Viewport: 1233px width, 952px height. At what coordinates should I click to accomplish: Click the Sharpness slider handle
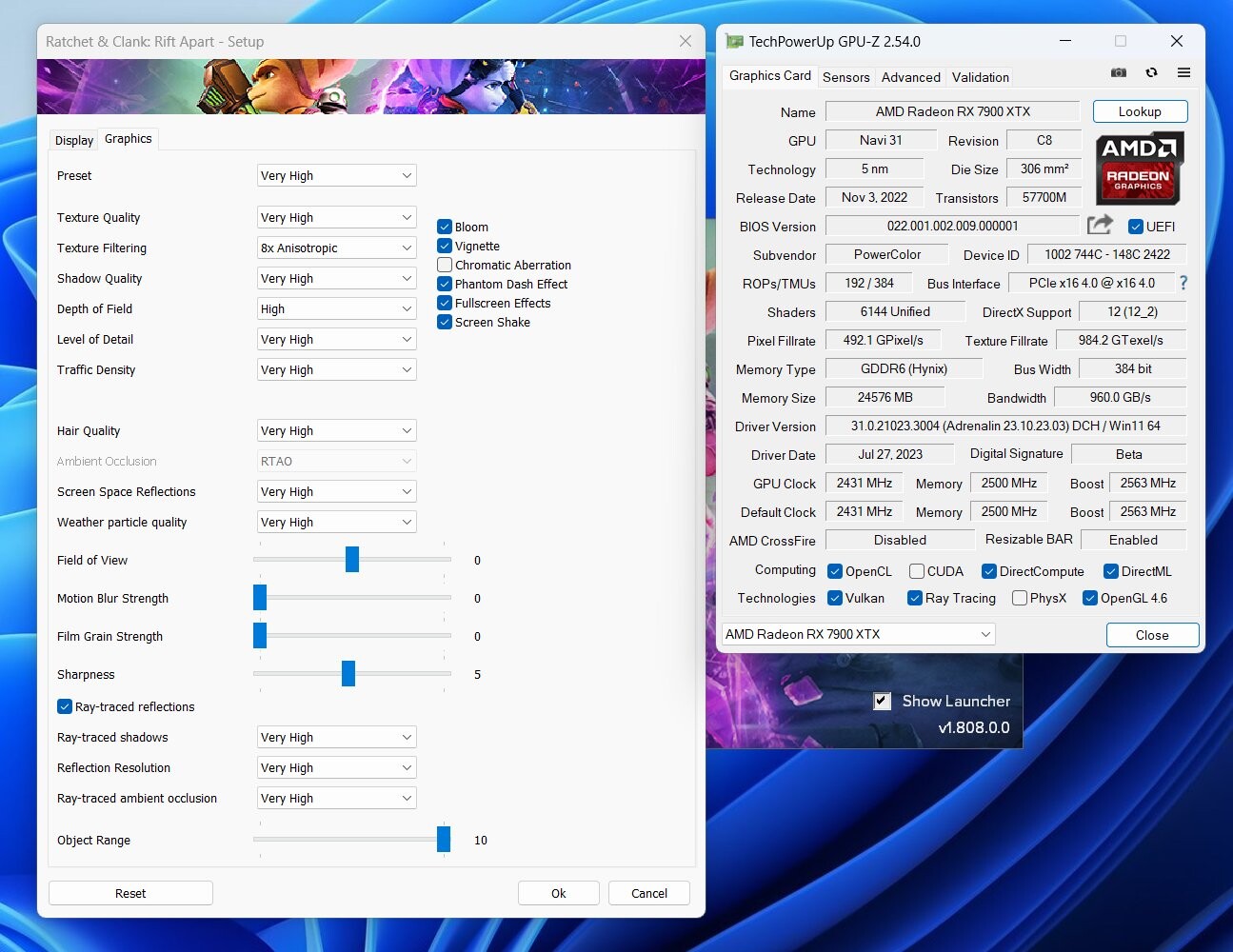348,674
